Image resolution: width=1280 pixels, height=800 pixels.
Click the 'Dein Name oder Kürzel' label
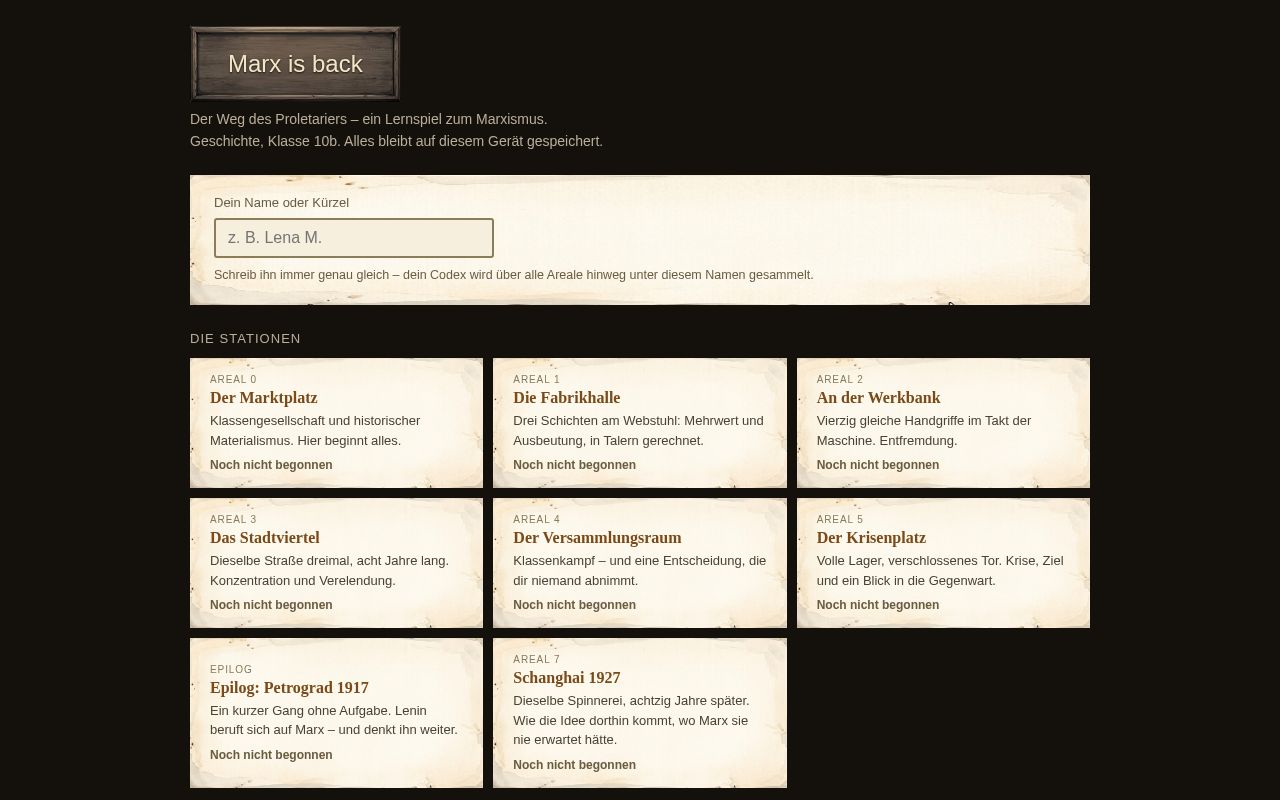click(281, 202)
